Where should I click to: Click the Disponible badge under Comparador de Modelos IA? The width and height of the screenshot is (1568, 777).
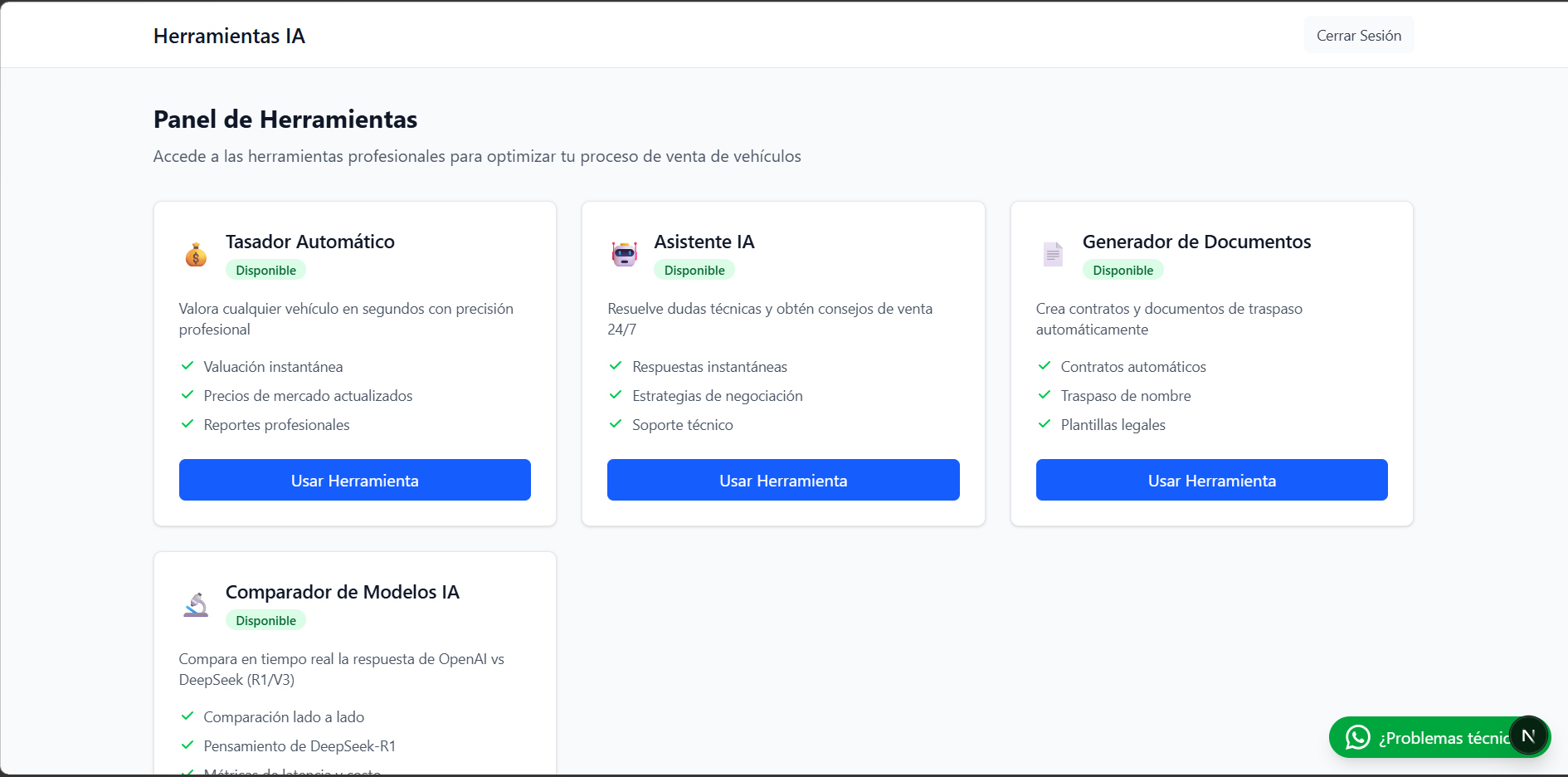(x=265, y=620)
